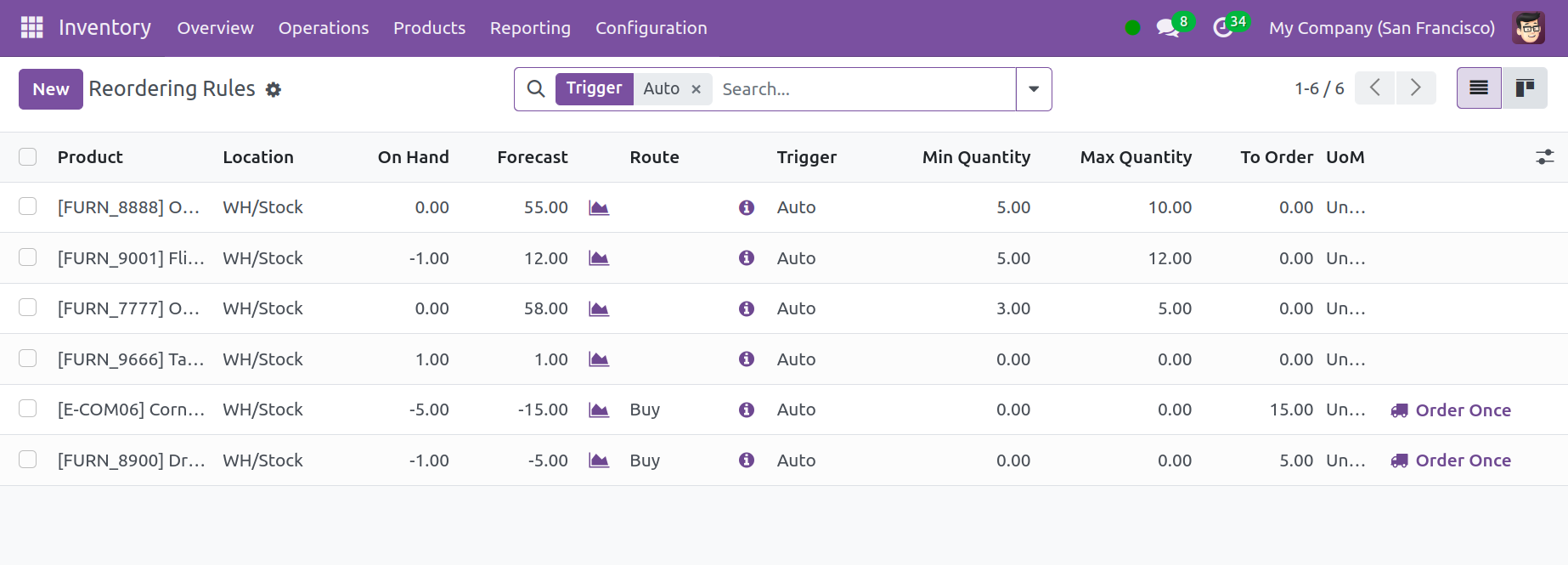Check the FURN_7777 row checkbox

(28, 308)
